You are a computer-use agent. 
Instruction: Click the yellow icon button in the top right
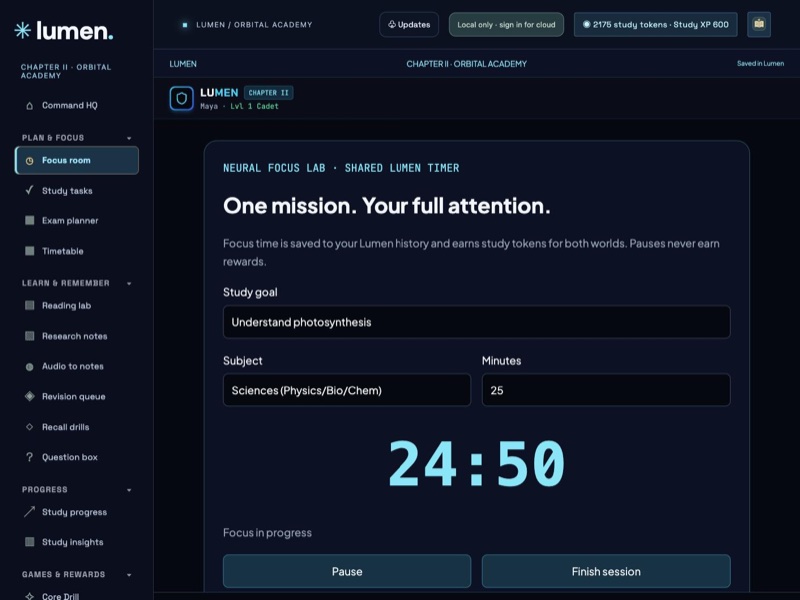coord(759,24)
